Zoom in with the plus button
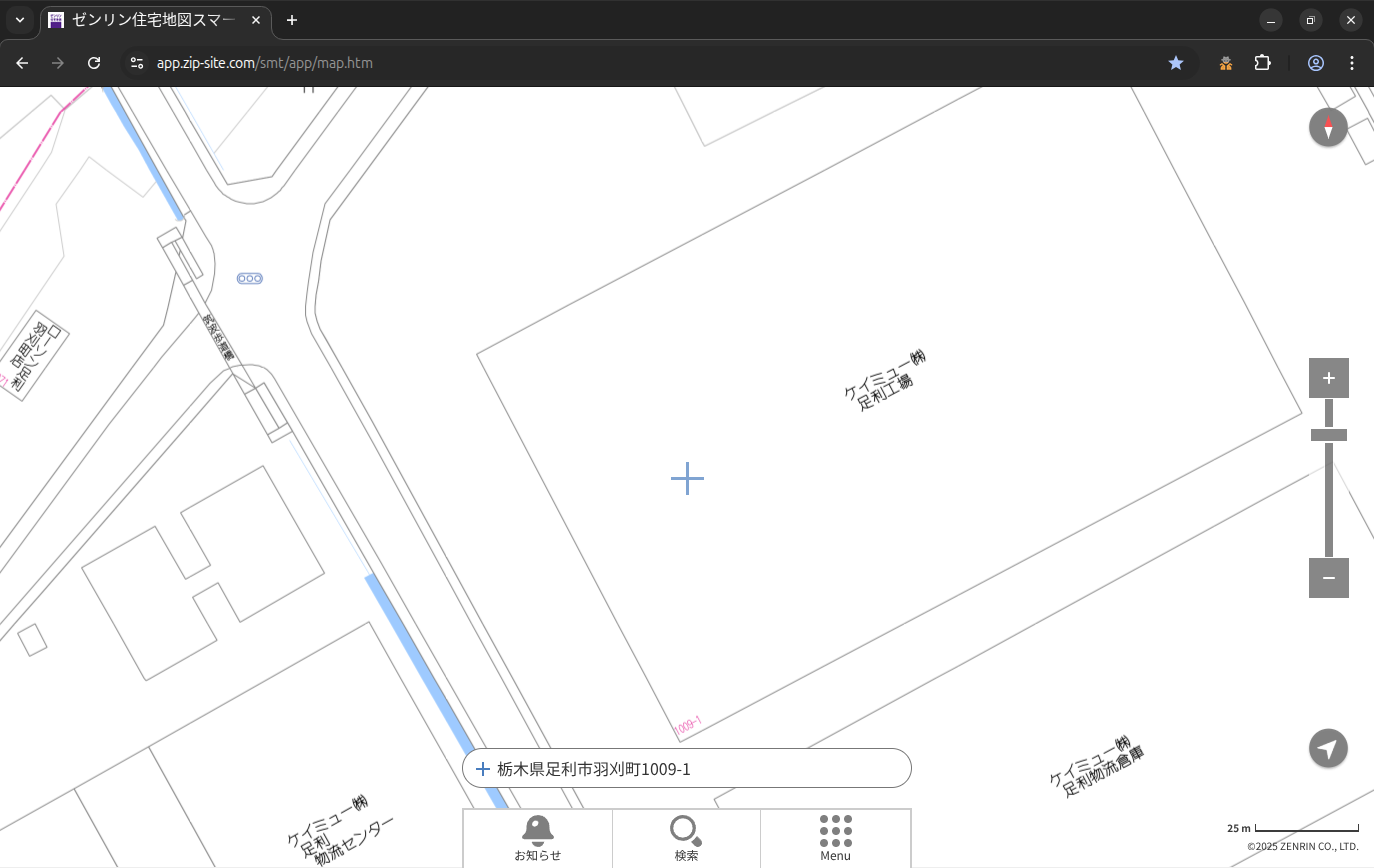The image size is (1374, 868). point(1328,378)
